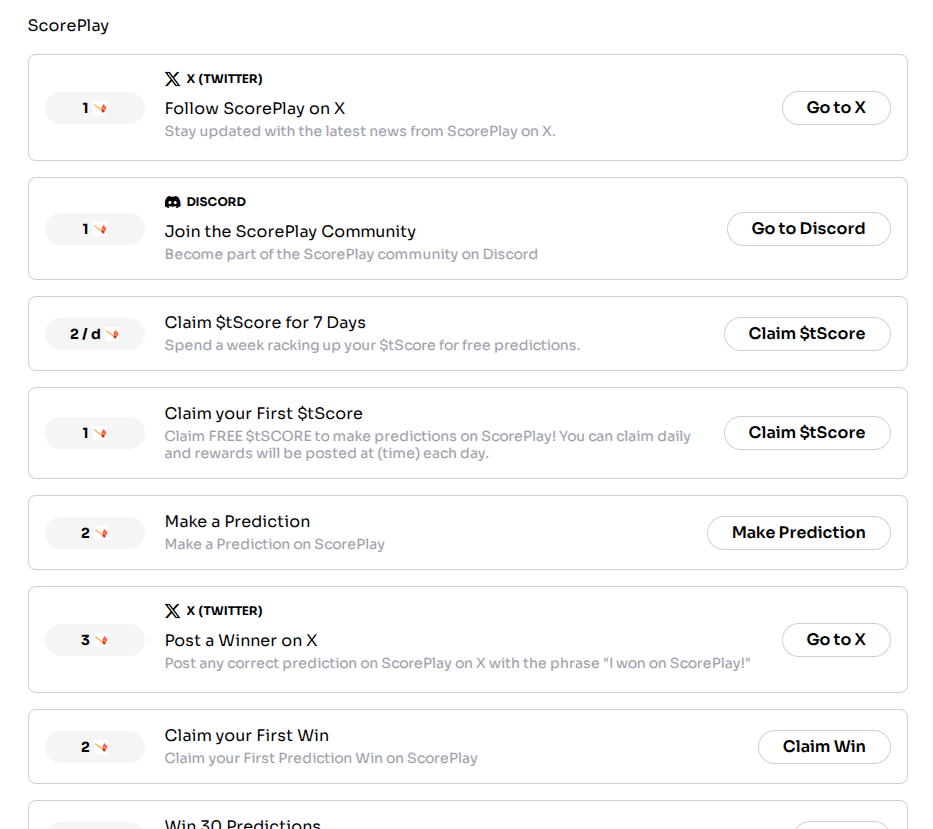Screen dimensions: 933x829
Task: Select the Follow ScorePlay on X title
Action: 255,108
